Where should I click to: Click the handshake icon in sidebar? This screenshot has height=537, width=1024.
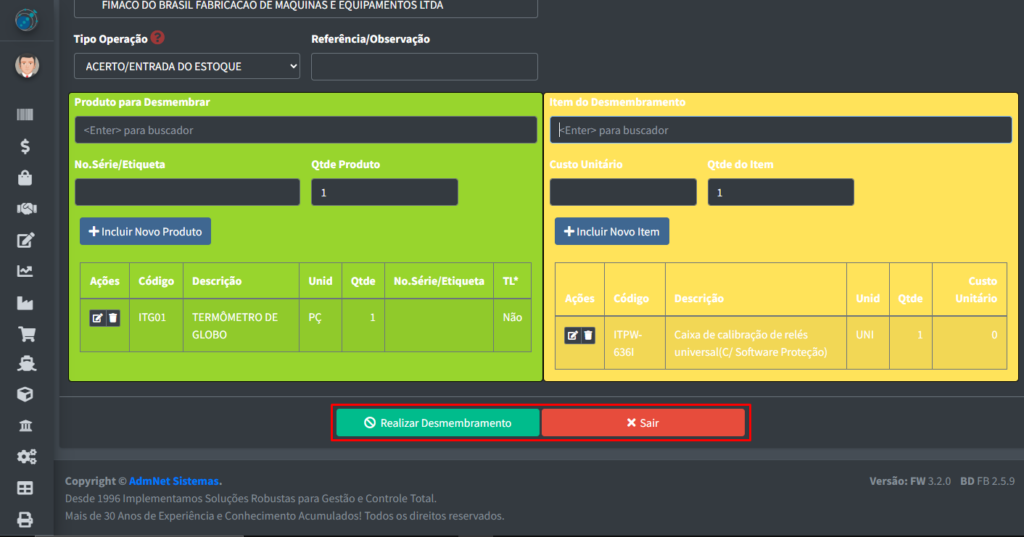click(25, 208)
